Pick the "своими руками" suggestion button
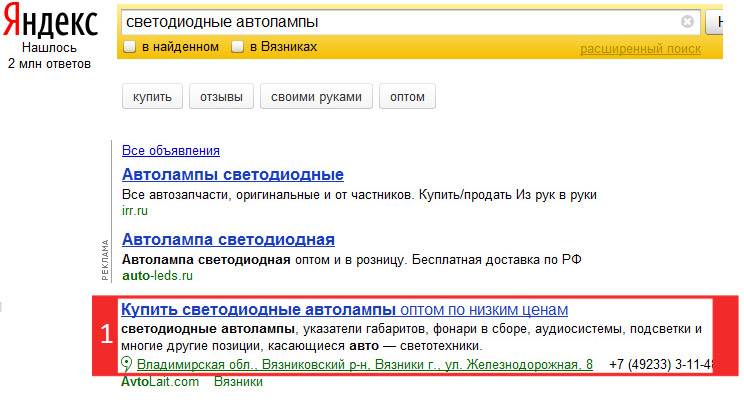This screenshot has height=405, width=744. click(x=316, y=97)
